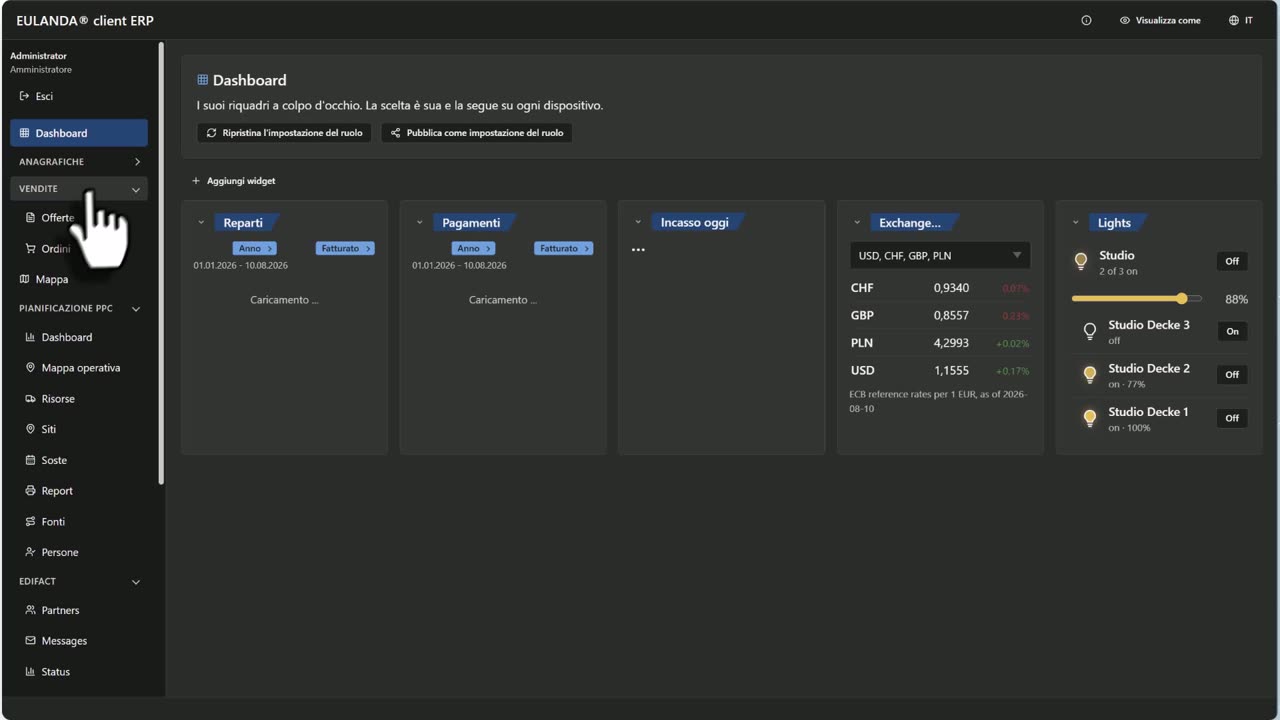The height and width of the screenshot is (720, 1280).
Task: Click the globe language icon
Action: (1234, 20)
